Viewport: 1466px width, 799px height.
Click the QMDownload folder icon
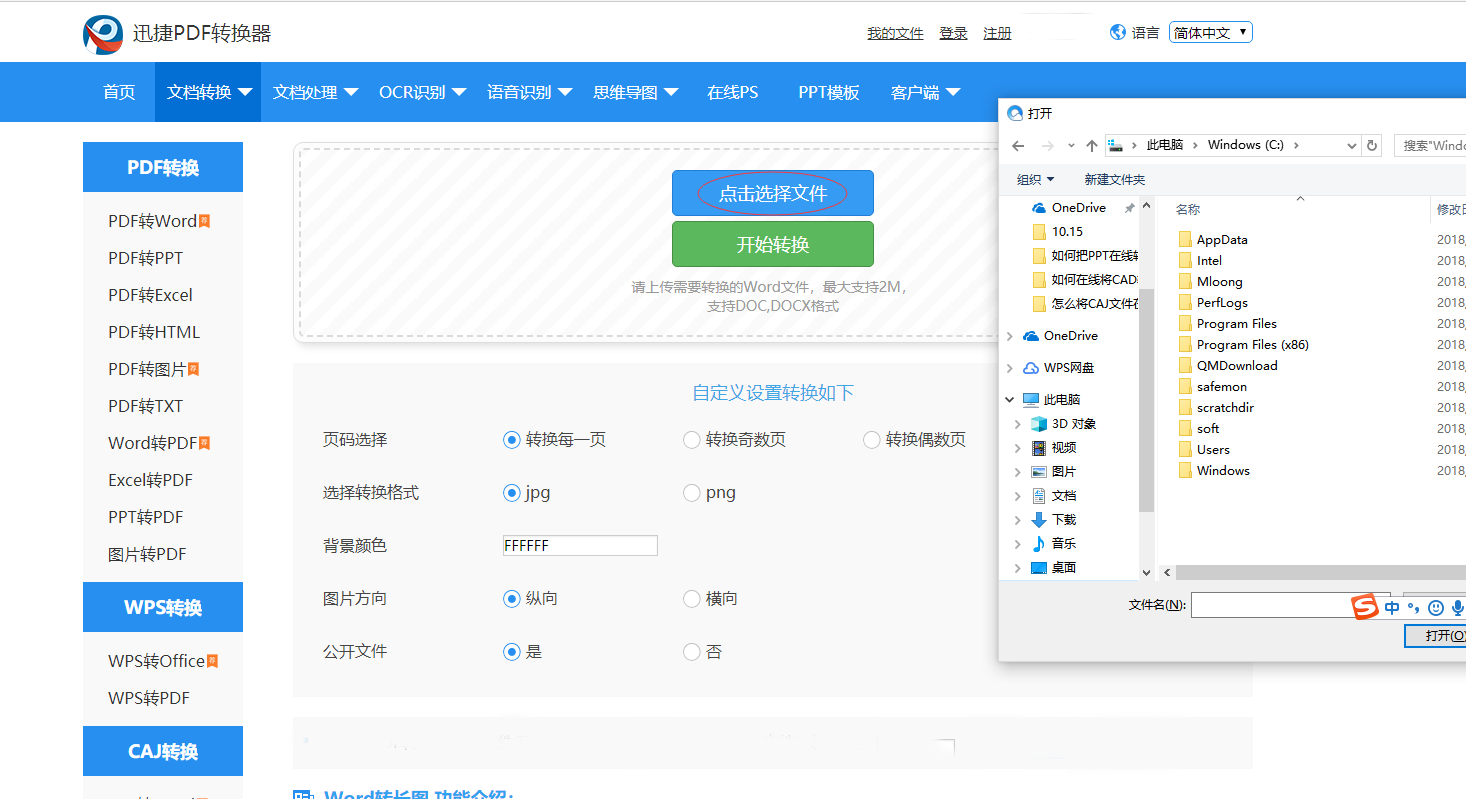[1185, 365]
